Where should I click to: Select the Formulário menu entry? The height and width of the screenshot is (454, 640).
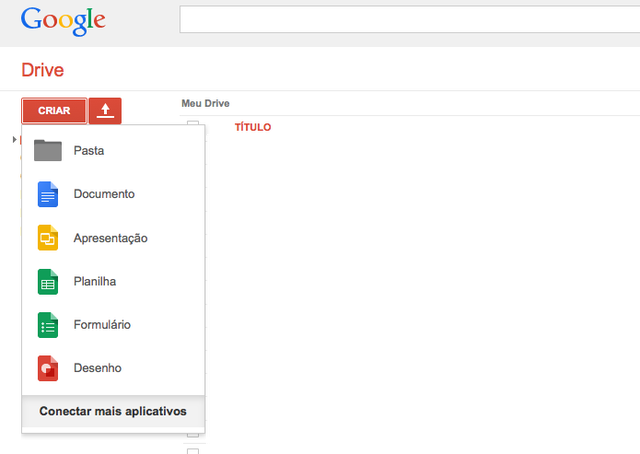(x=113, y=325)
